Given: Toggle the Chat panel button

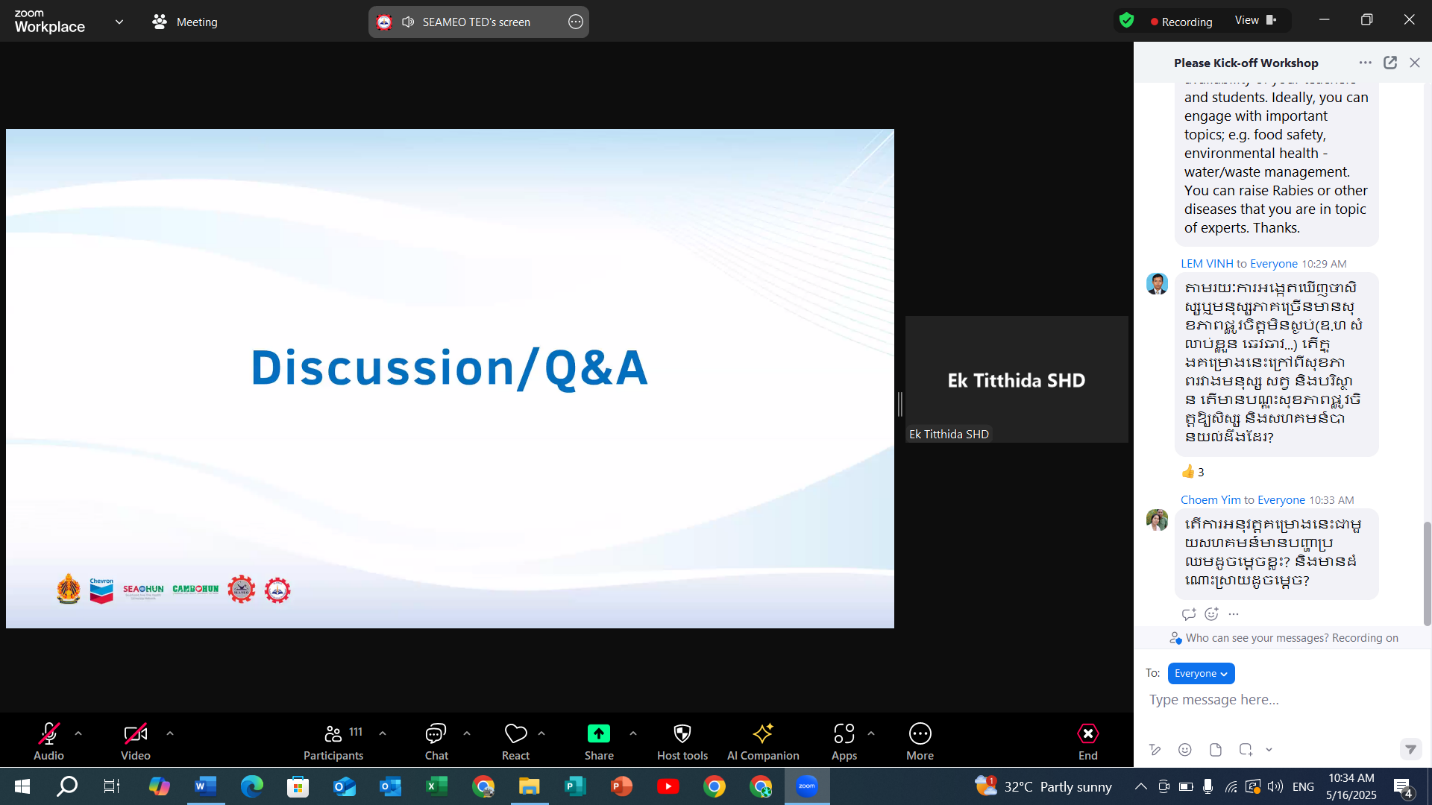Looking at the screenshot, I should [x=436, y=734].
